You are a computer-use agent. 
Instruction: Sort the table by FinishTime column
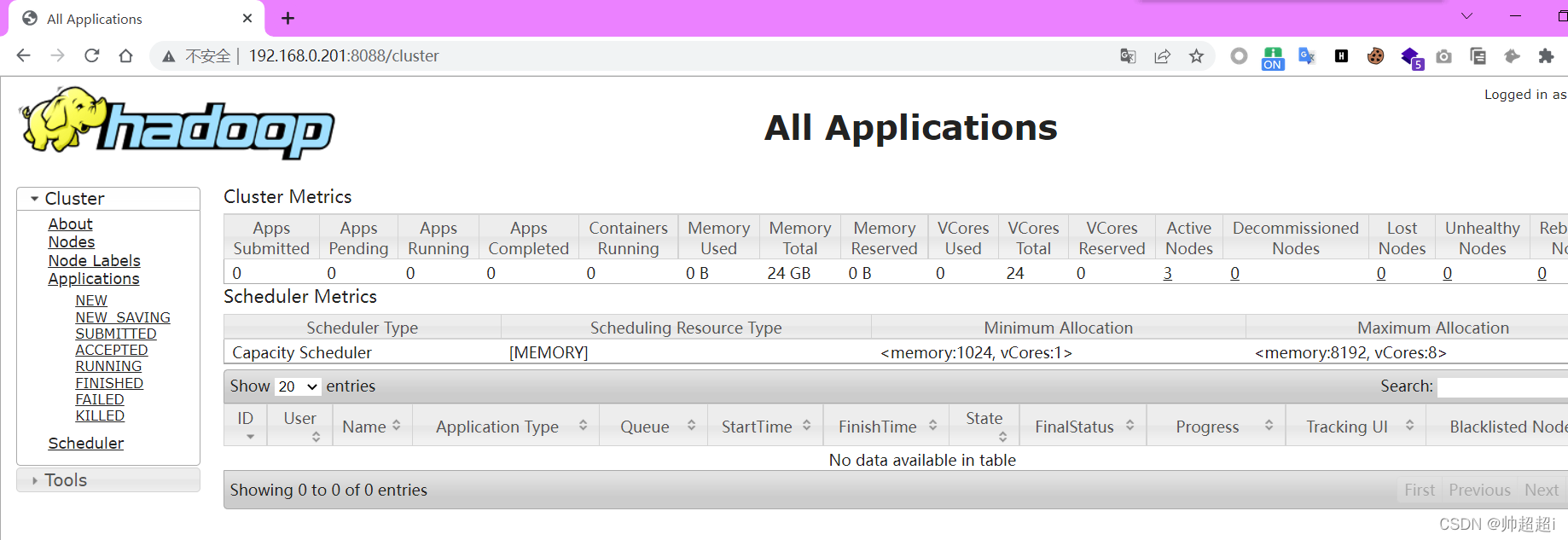coord(886,426)
